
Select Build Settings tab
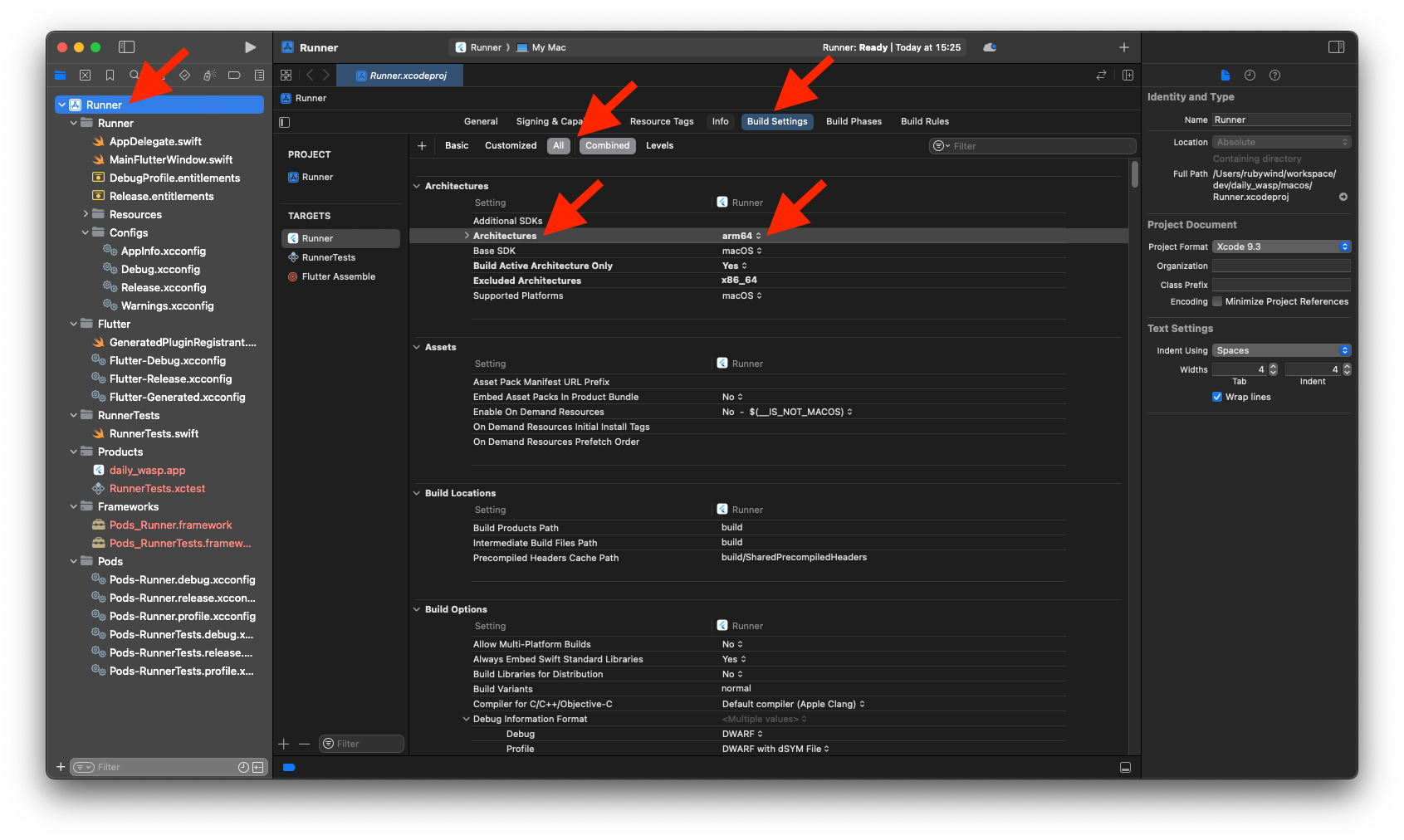point(777,121)
